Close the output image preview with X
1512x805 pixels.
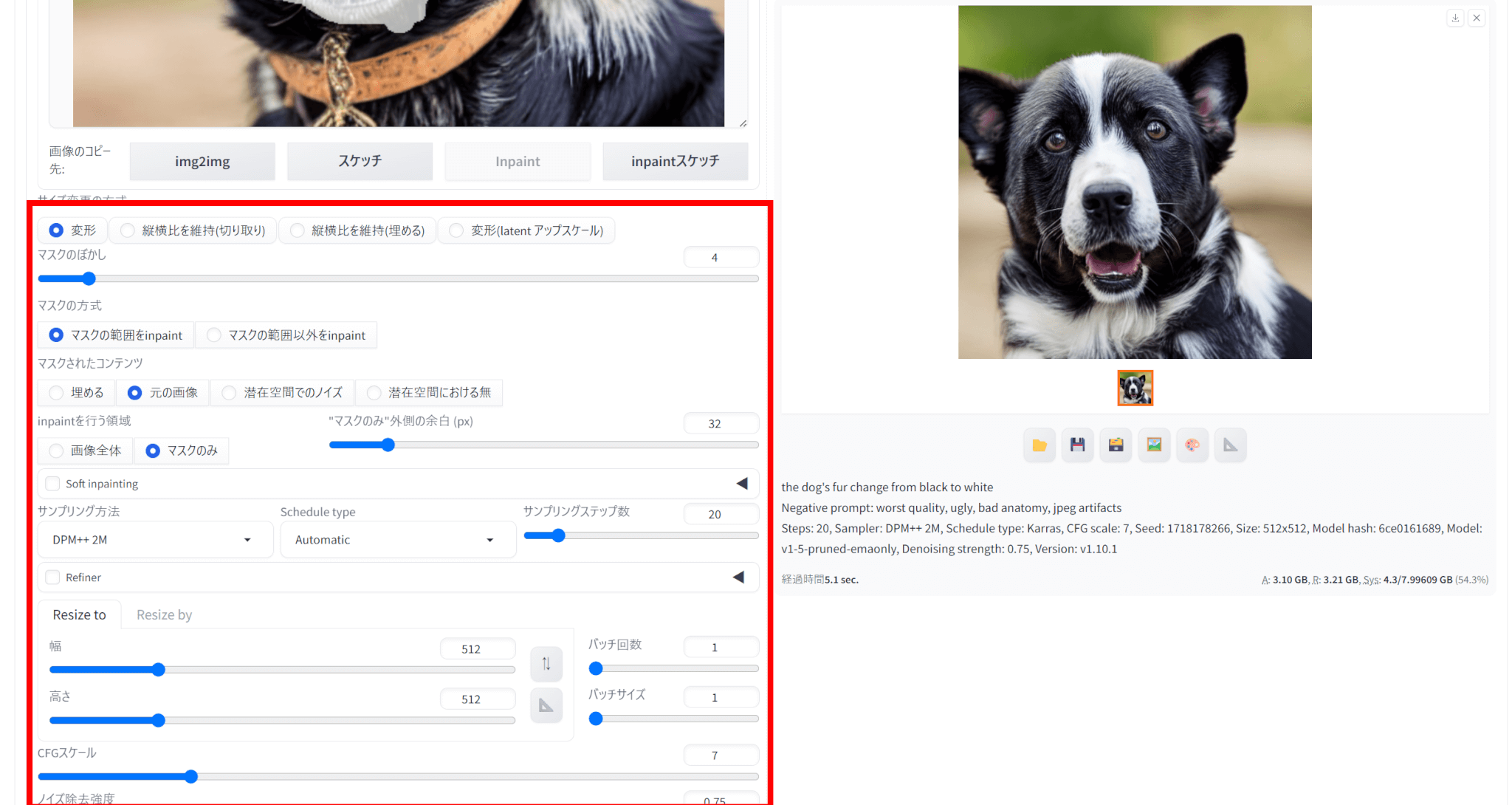click(1477, 18)
